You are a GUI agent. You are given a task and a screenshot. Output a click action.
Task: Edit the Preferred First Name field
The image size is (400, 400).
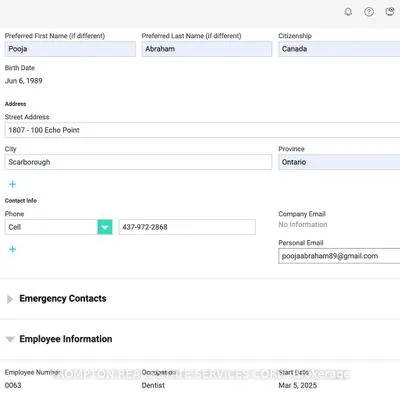pyautogui.click(x=70, y=49)
